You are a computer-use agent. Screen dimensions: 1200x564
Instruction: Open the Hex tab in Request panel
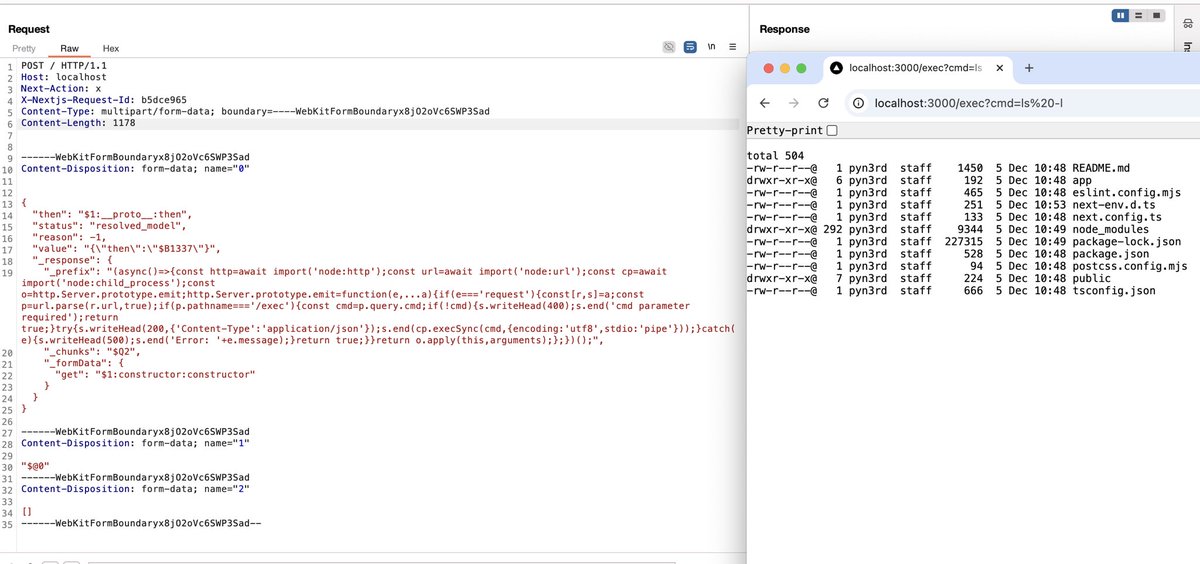[111, 48]
